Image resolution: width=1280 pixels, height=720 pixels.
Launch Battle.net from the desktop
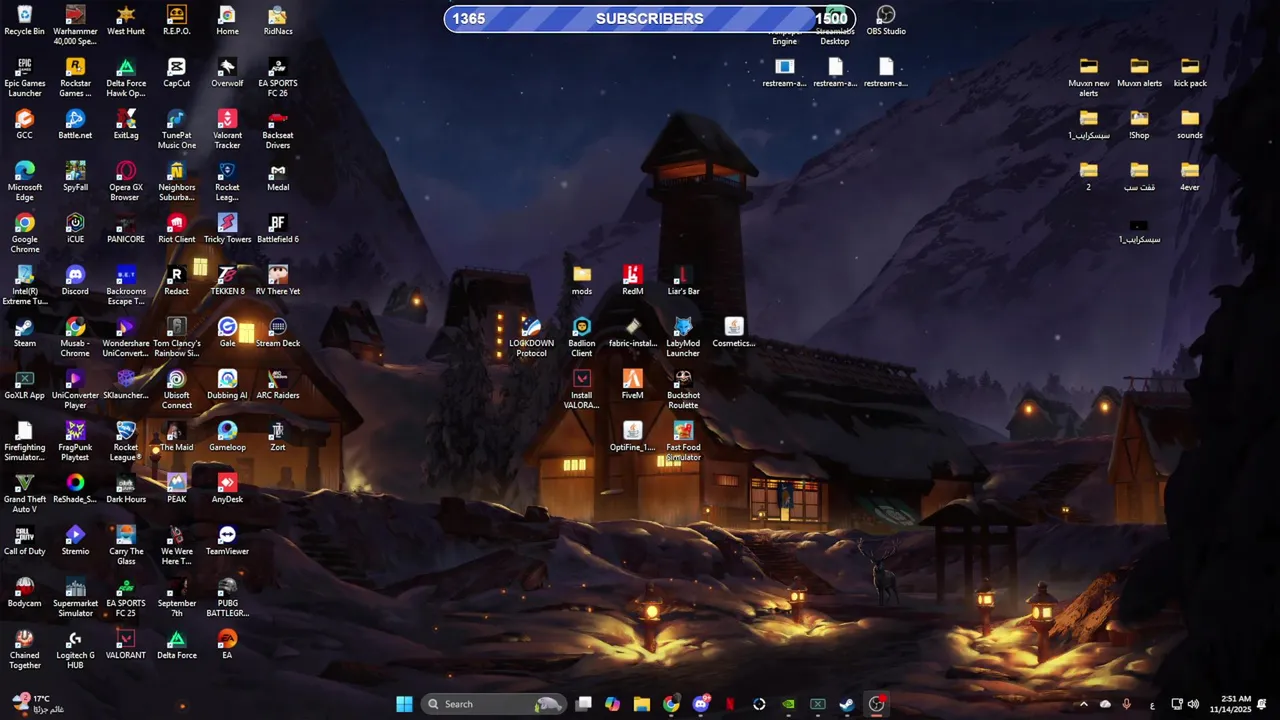75,124
